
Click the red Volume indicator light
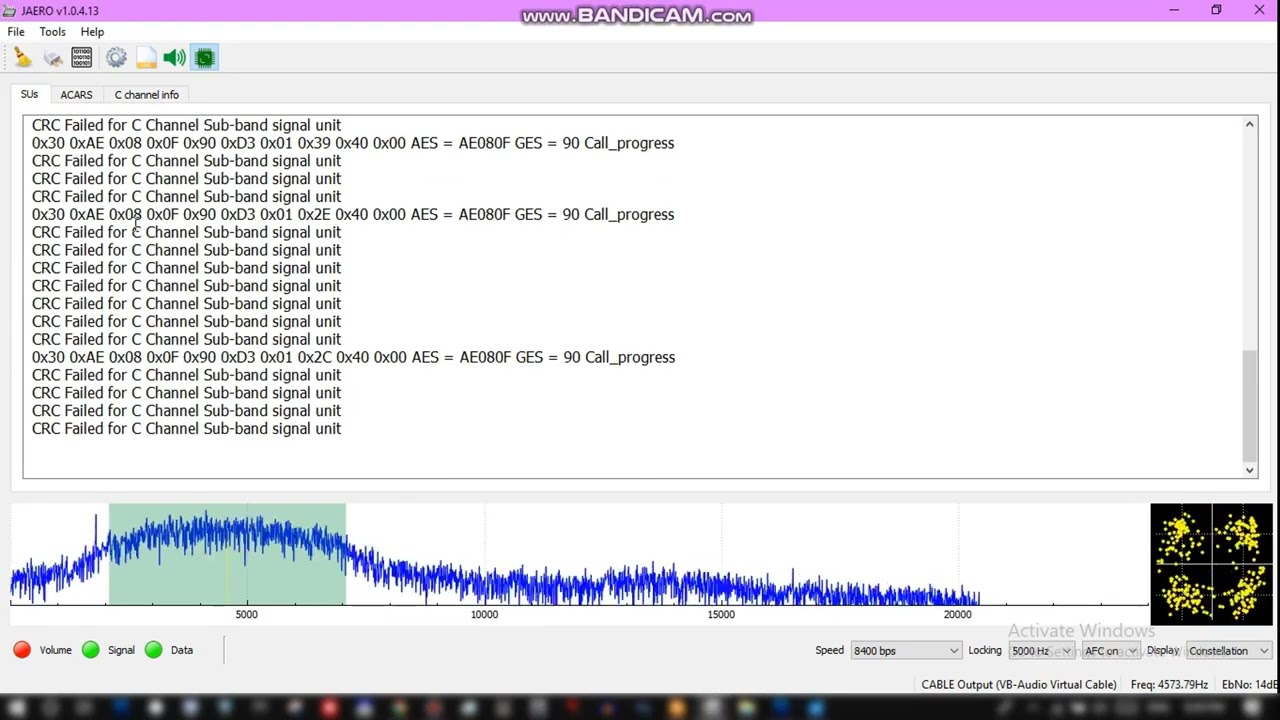point(22,650)
